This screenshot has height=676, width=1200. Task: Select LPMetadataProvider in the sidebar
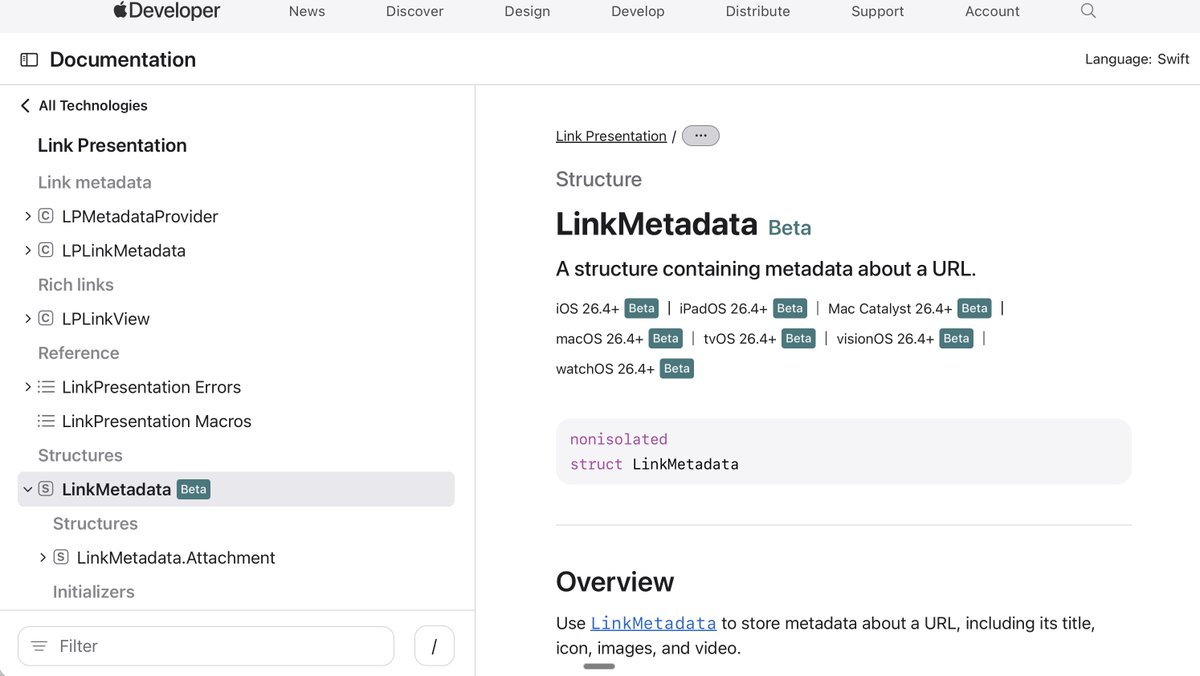(140, 216)
